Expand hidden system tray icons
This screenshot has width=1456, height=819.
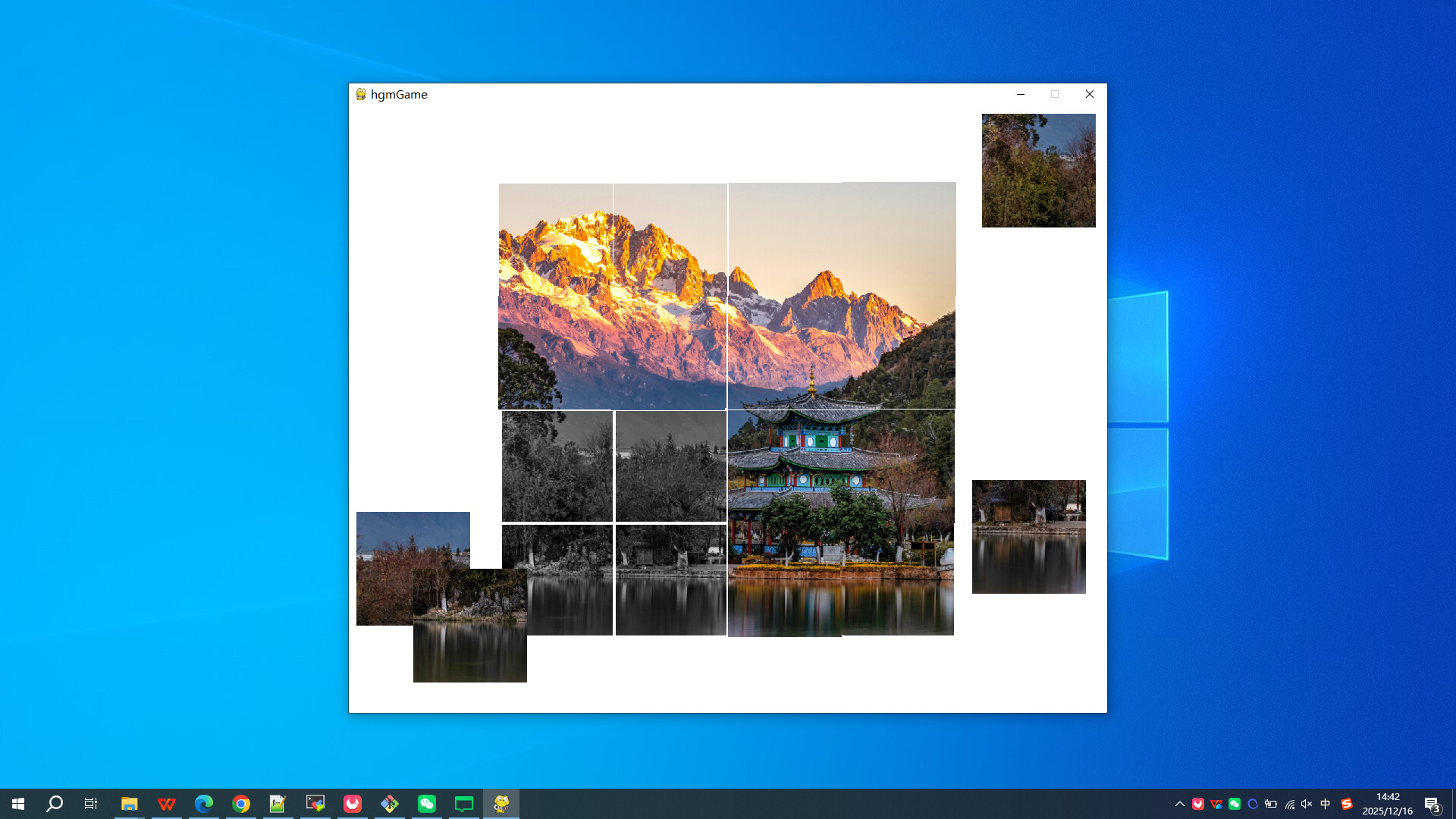tap(1181, 803)
